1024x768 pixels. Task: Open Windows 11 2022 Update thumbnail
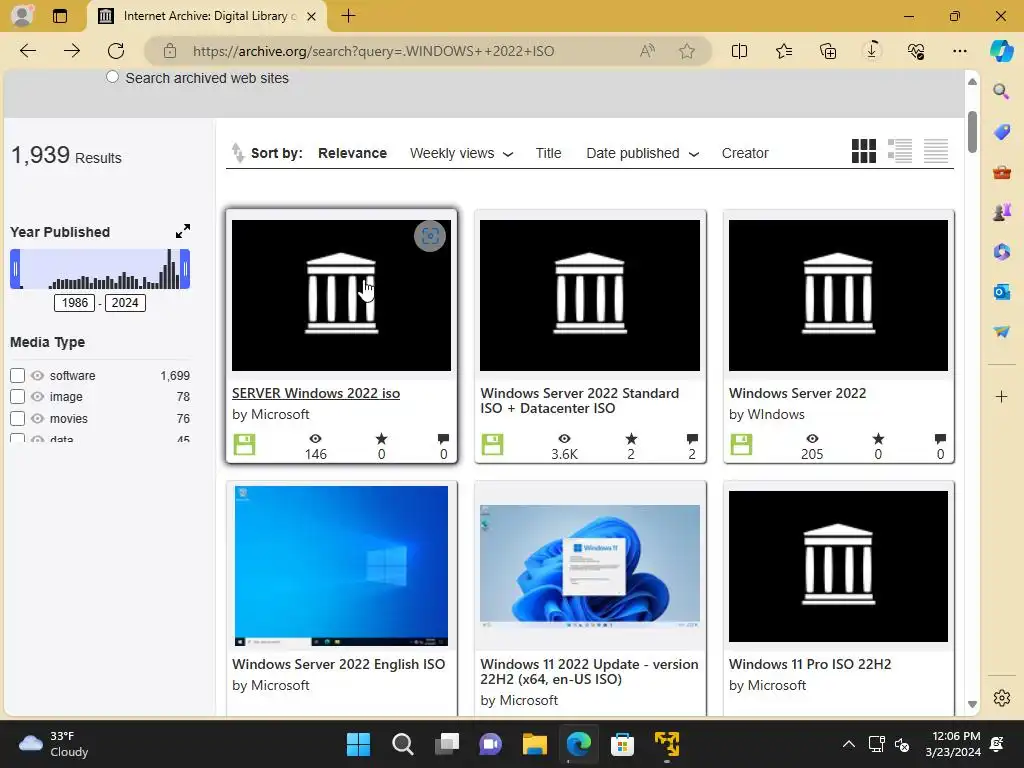590,566
